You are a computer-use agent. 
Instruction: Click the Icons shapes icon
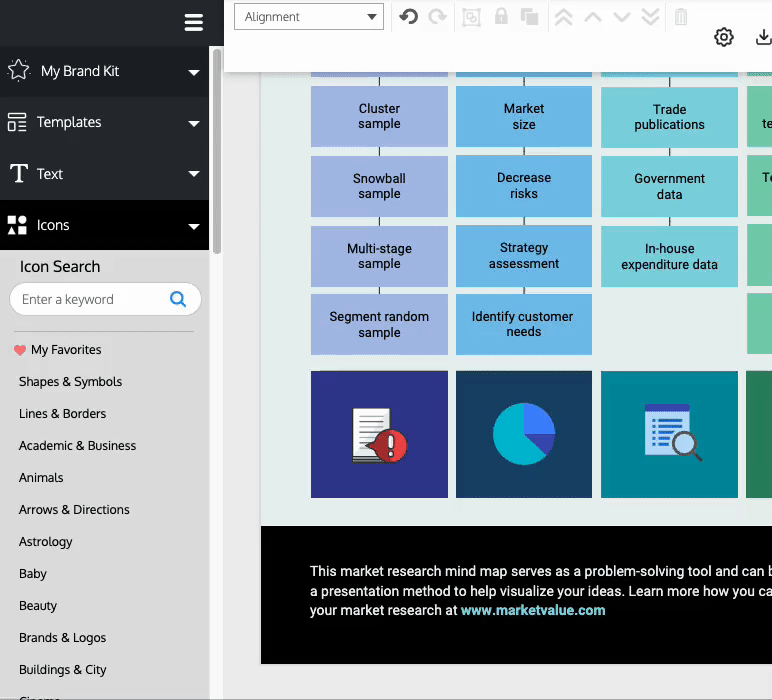pyautogui.click(x=17, y=225)
